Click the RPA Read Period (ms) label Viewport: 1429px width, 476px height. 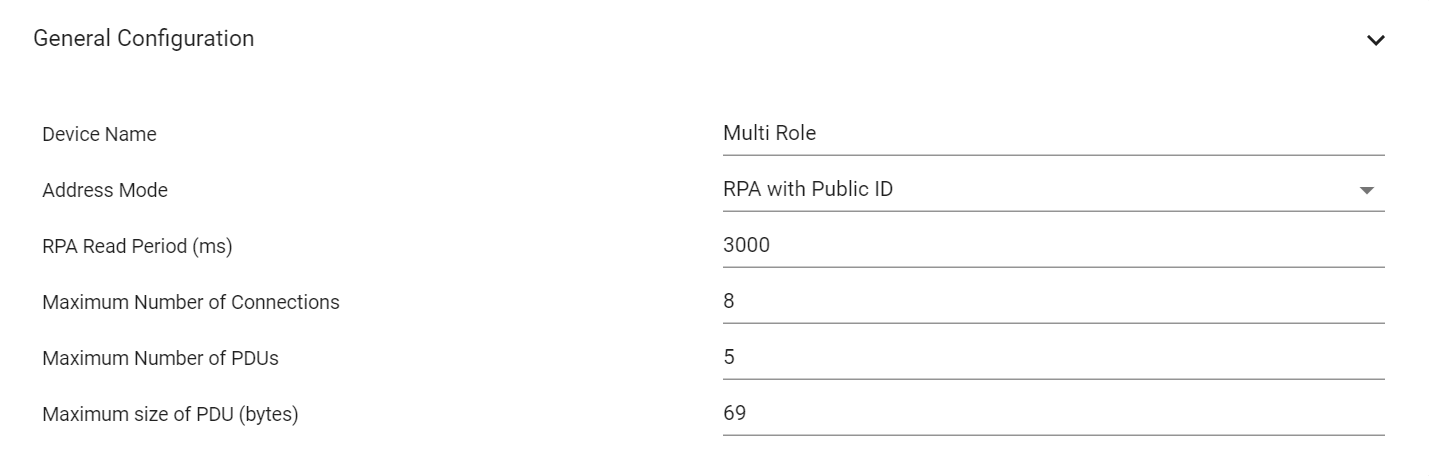[137, 246]
